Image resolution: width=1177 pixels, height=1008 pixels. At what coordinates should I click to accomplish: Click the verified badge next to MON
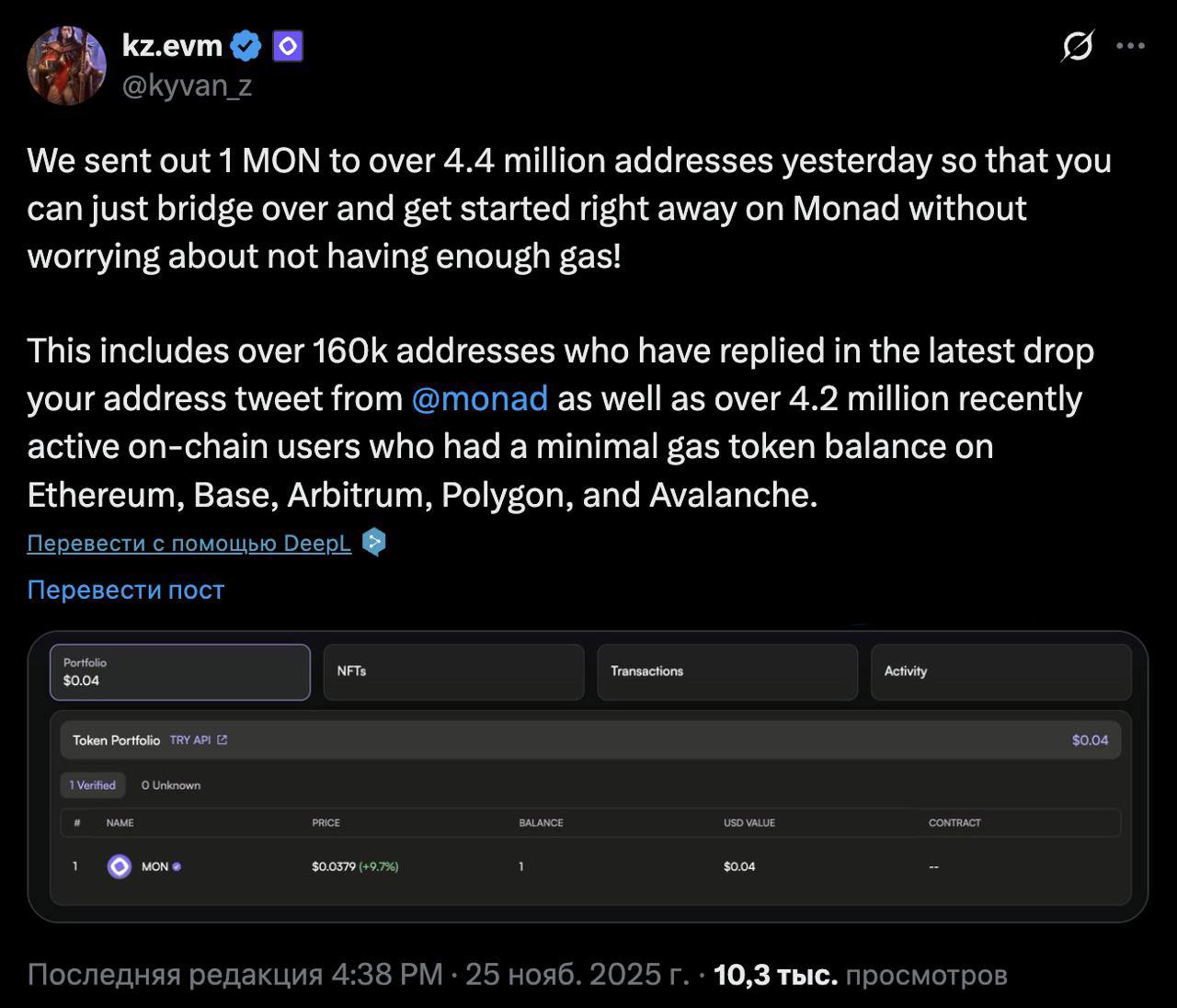pyautogui.click(x=177, y=866)
